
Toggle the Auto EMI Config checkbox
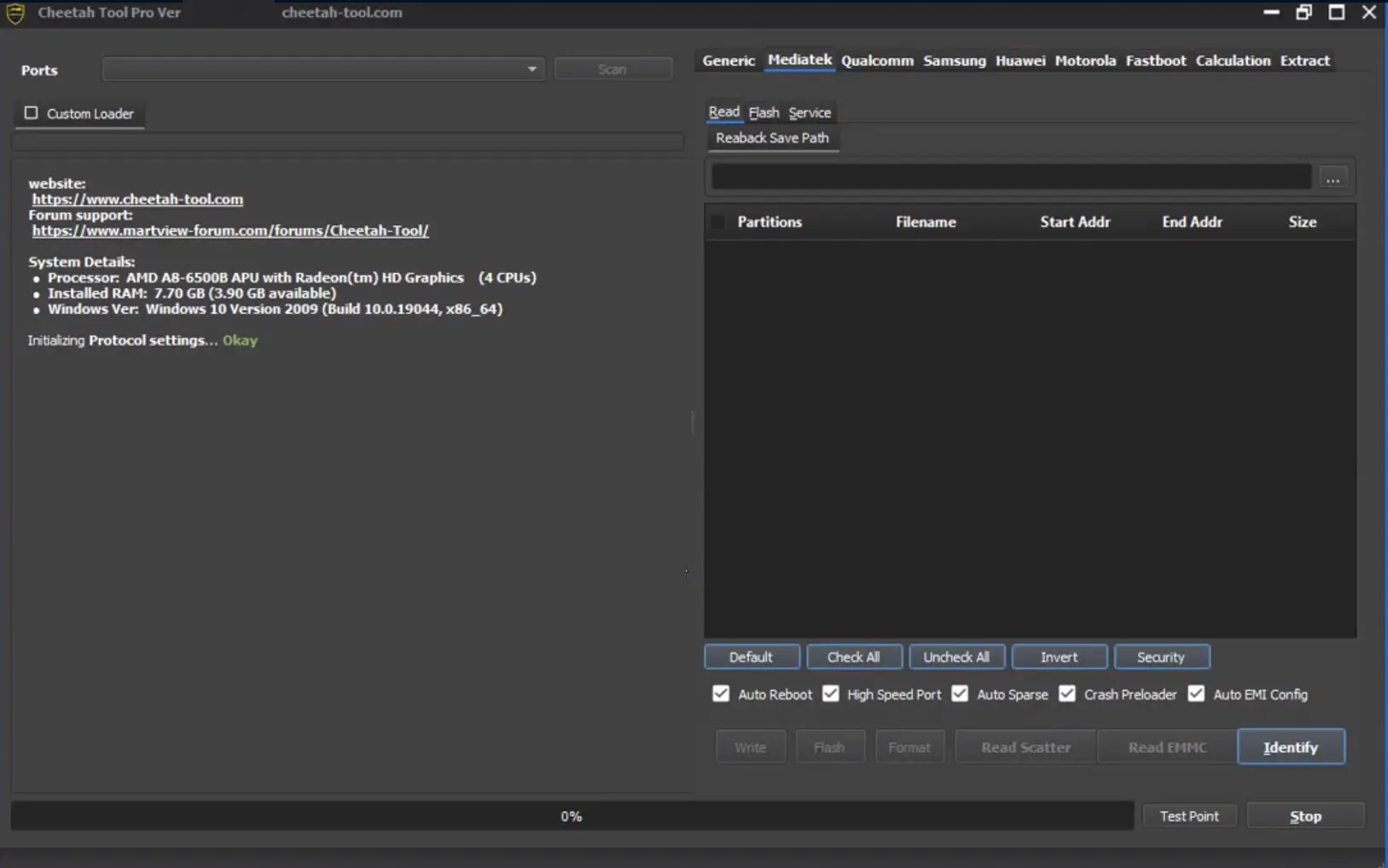click(1196, 694)
